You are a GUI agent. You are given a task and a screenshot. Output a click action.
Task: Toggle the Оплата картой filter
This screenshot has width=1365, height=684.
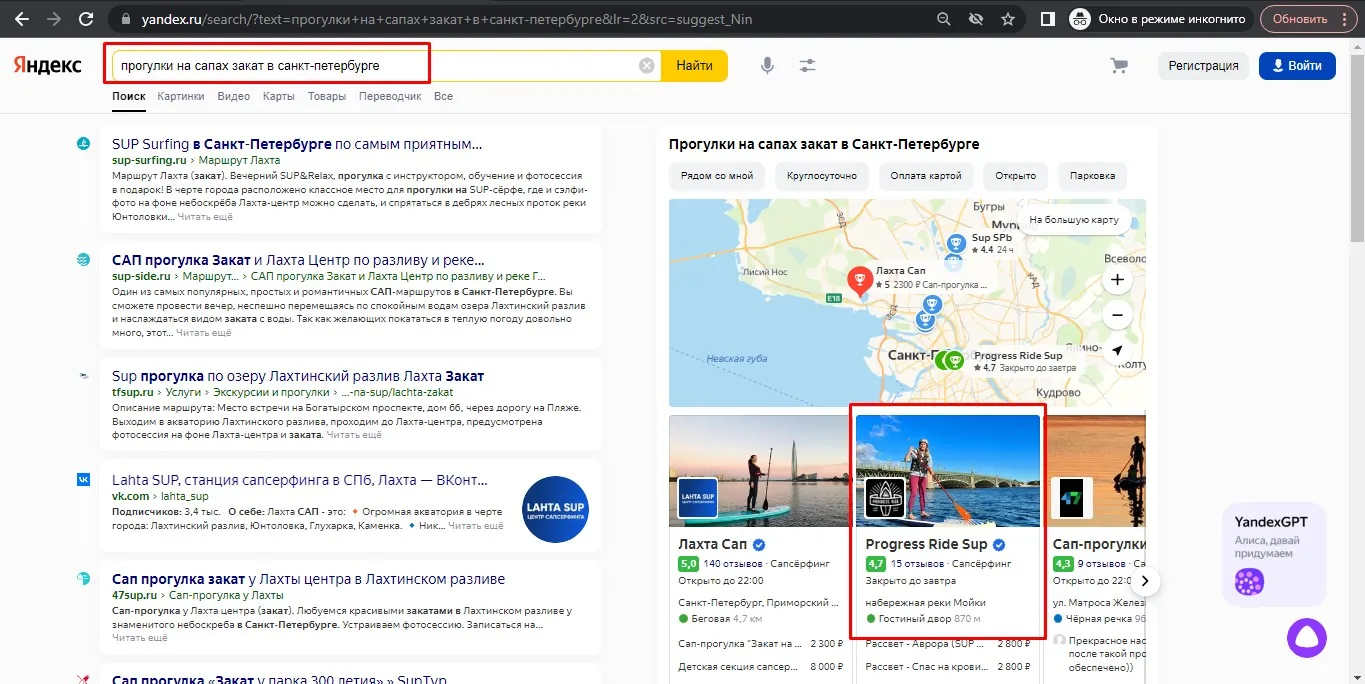(x=926, y=176)
